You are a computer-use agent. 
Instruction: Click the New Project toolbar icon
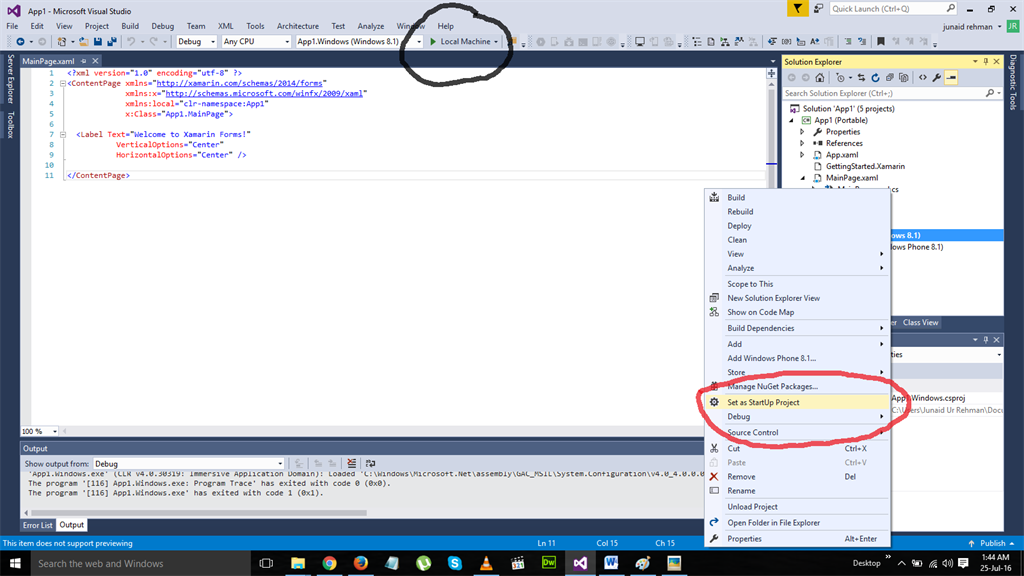(x=61, y=42)
